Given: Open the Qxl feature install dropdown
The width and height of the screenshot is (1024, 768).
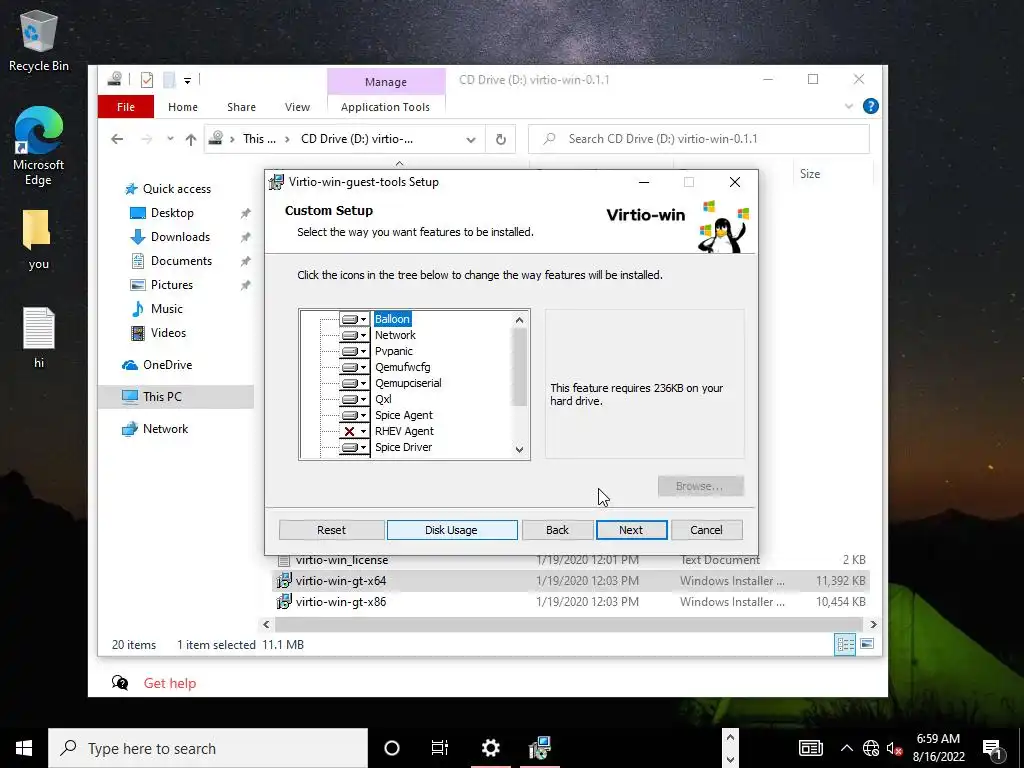Looking at the screenshot, I should [354, 399].
